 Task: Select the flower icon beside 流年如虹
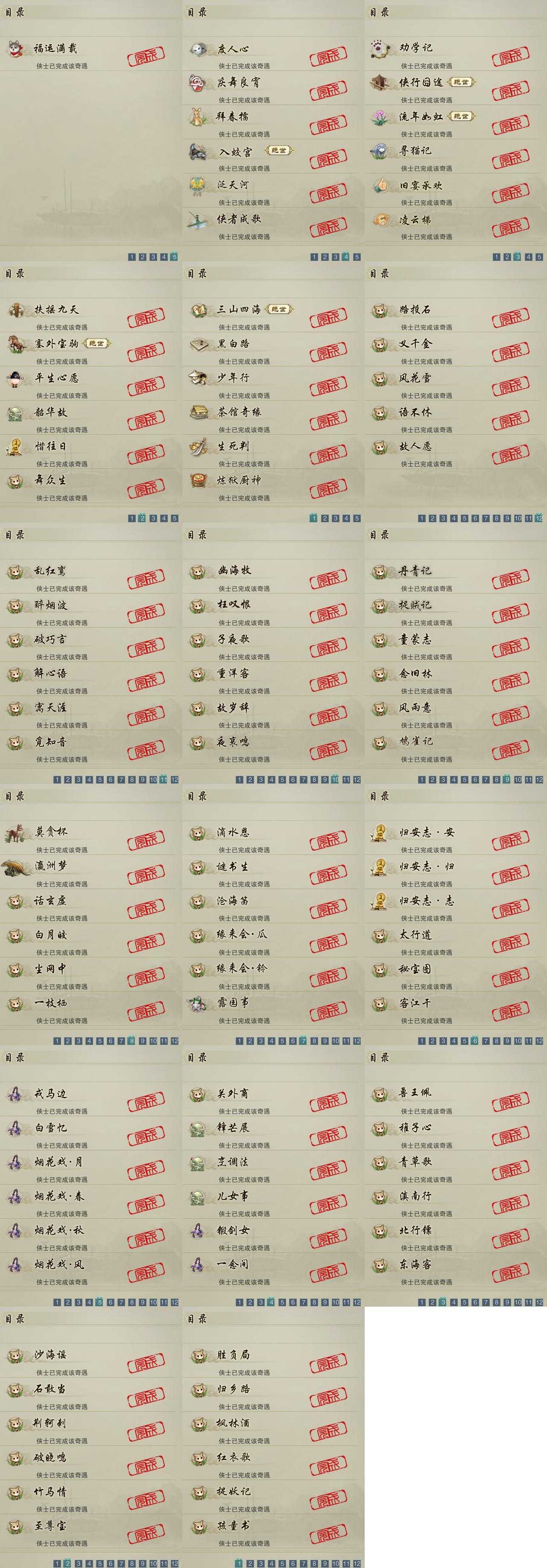[380, 117]
